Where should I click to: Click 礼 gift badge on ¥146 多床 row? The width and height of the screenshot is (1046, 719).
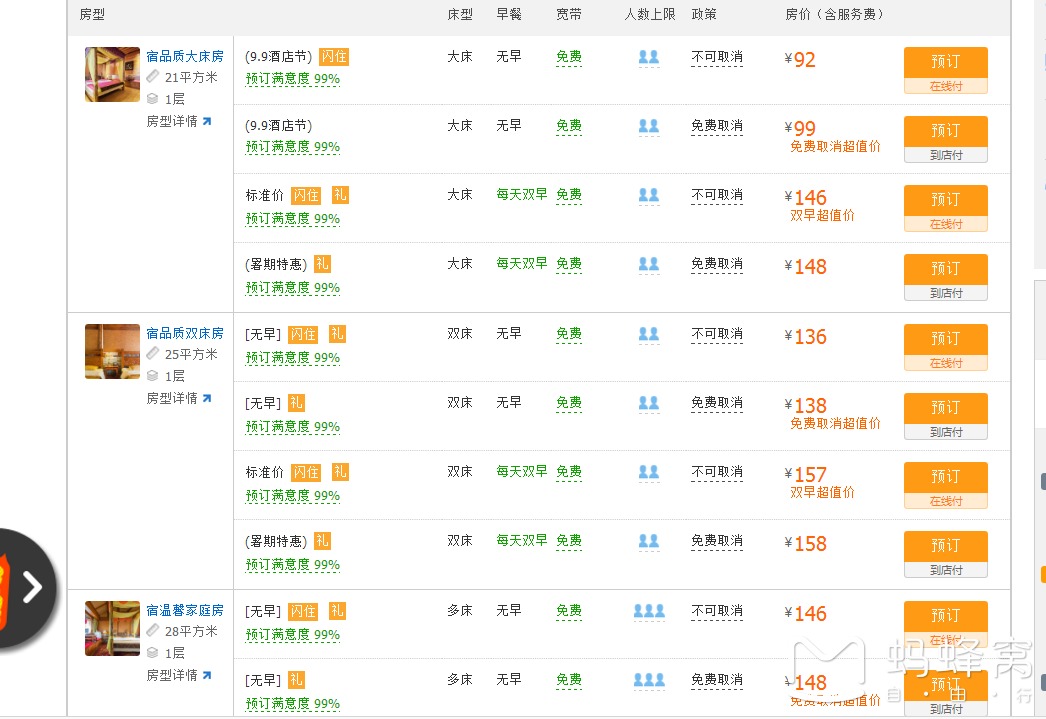pos(338,610)
